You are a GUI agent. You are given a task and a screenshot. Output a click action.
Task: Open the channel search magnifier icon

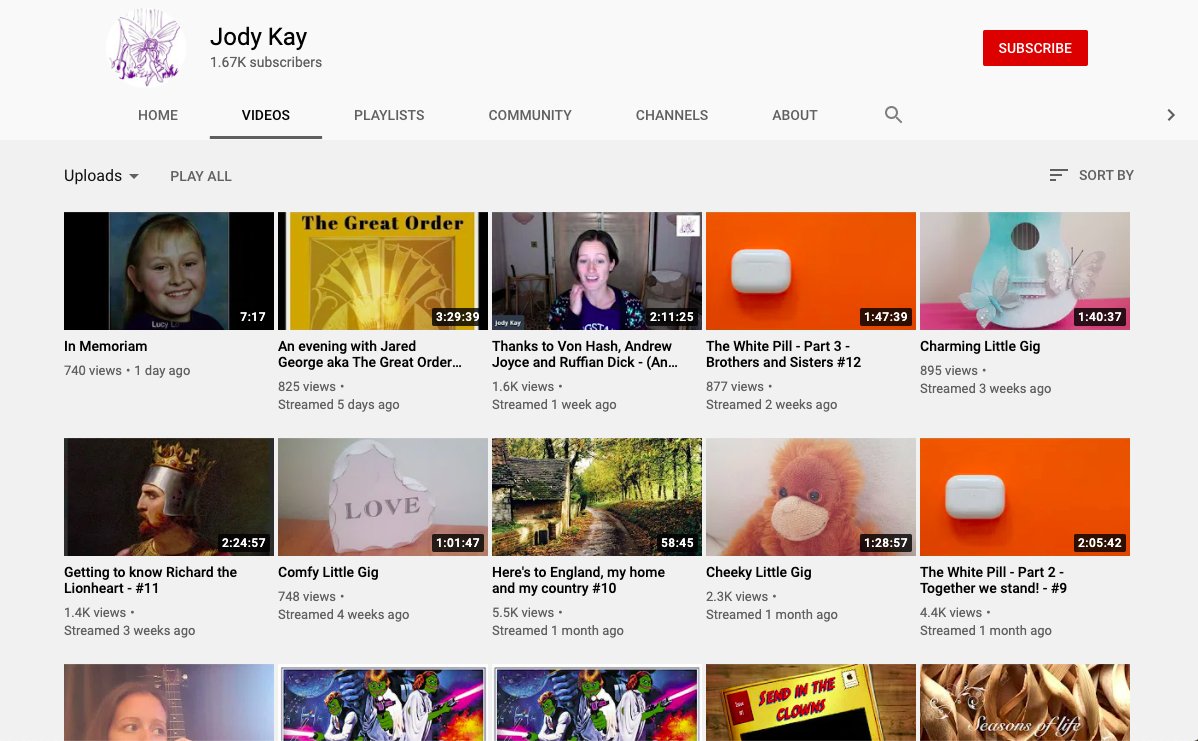coord(893,115)
